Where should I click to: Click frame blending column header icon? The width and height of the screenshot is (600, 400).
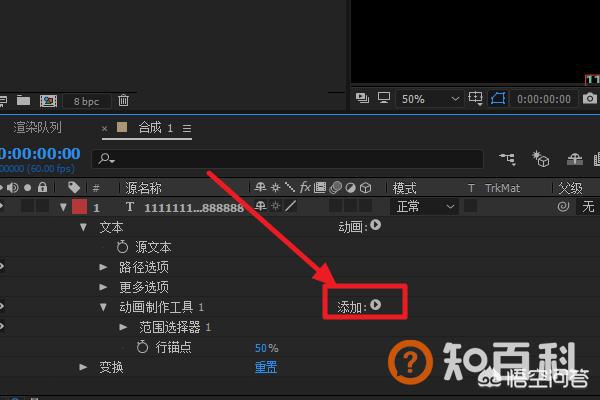[320, 187]
